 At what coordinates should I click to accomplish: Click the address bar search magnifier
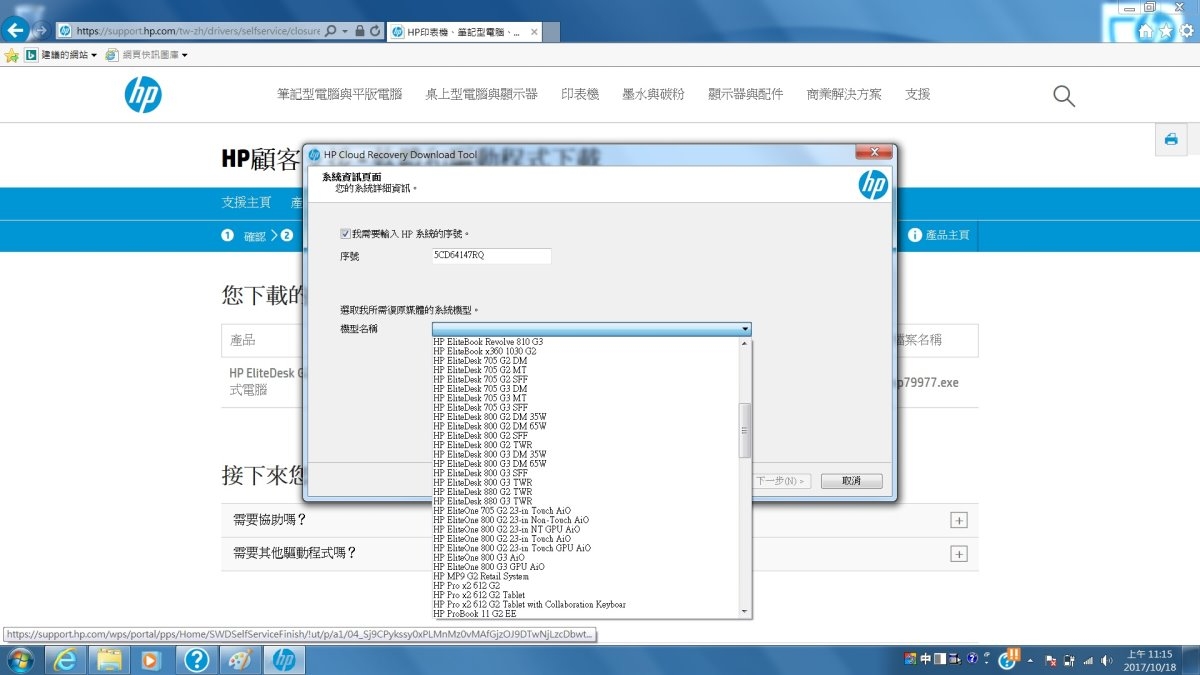click(x=331, y=31)
